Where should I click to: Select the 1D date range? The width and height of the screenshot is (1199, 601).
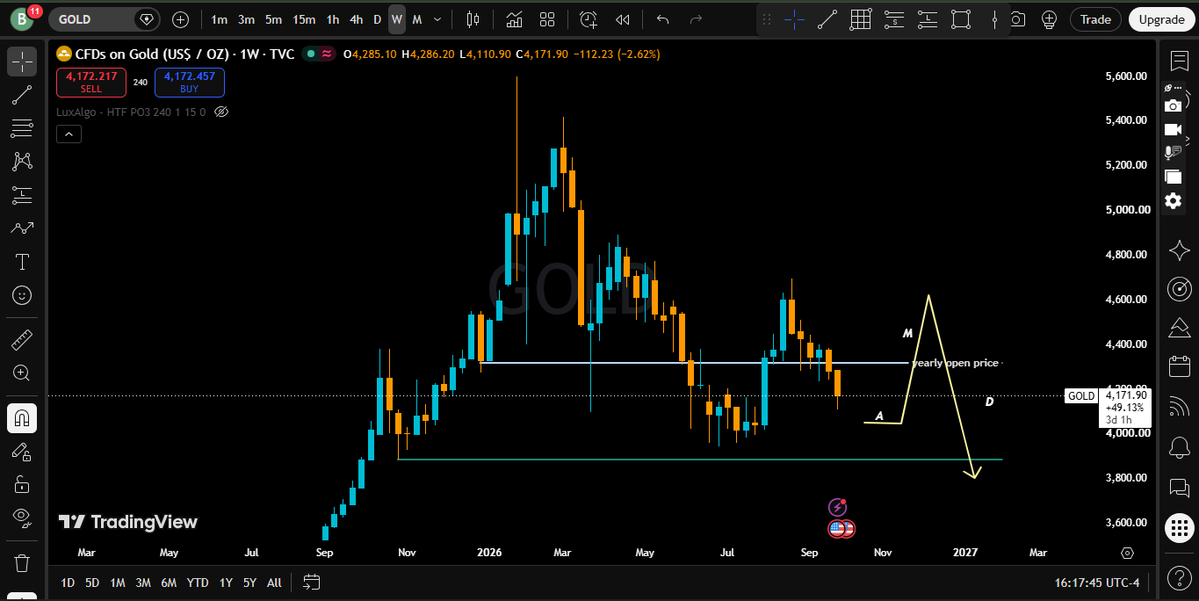click(x=68, y=583)
